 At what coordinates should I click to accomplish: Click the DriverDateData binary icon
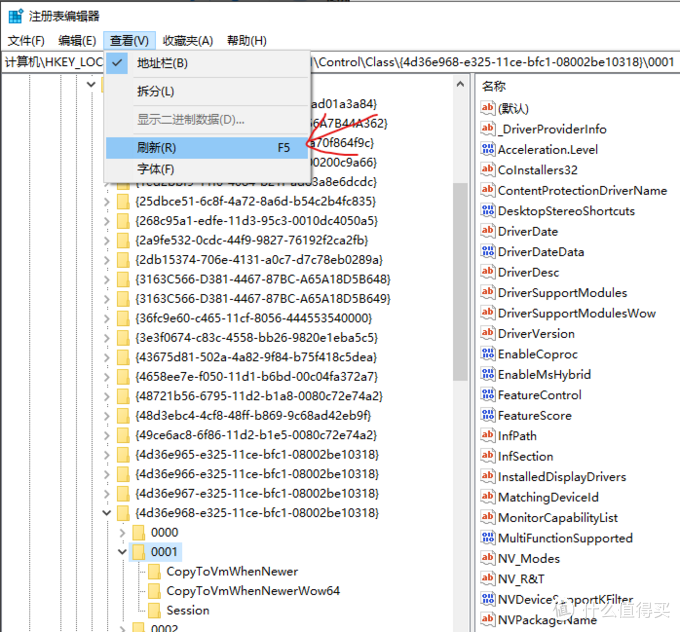[487, 251]
